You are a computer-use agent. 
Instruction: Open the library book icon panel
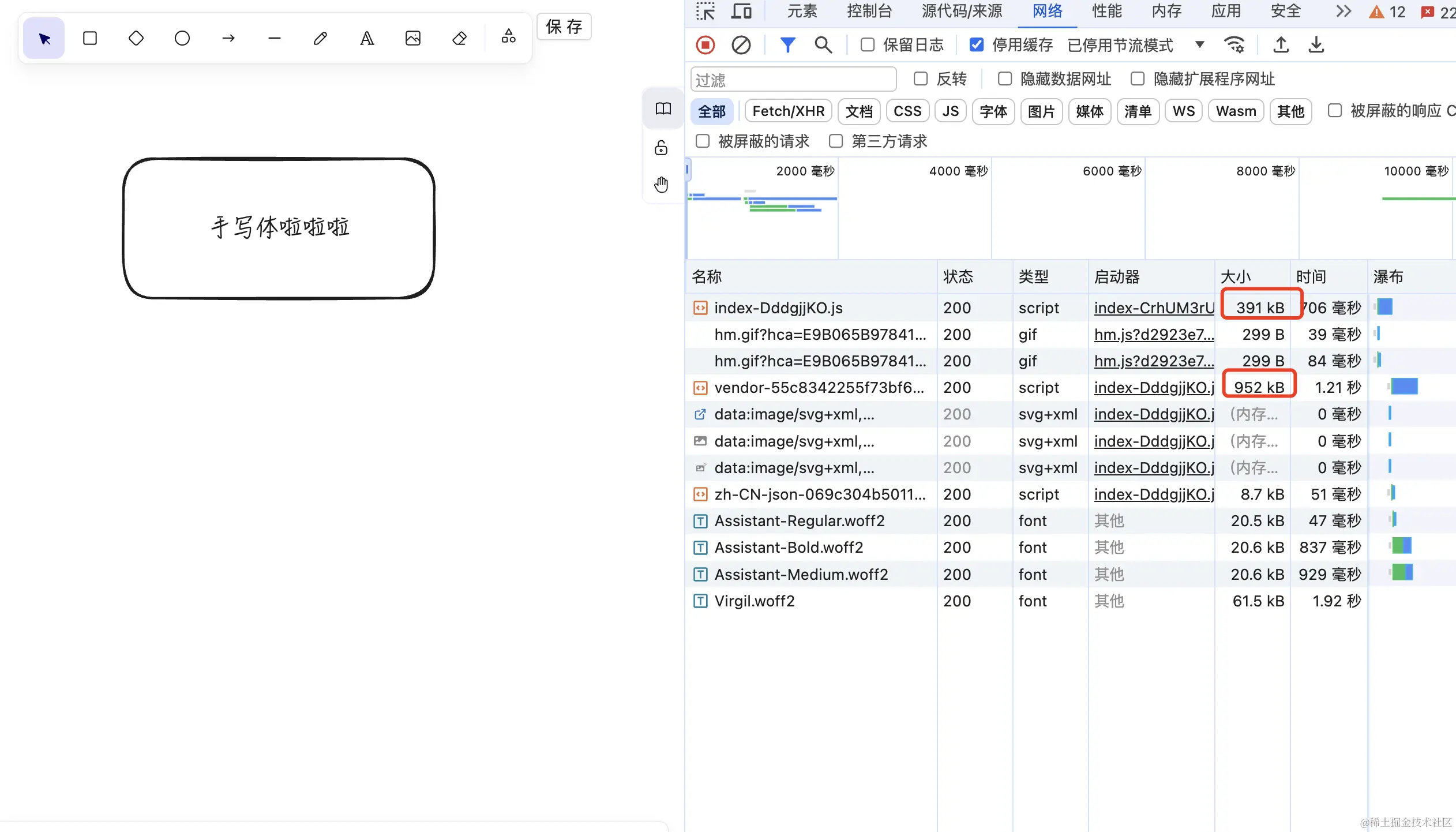pos(663,108)
